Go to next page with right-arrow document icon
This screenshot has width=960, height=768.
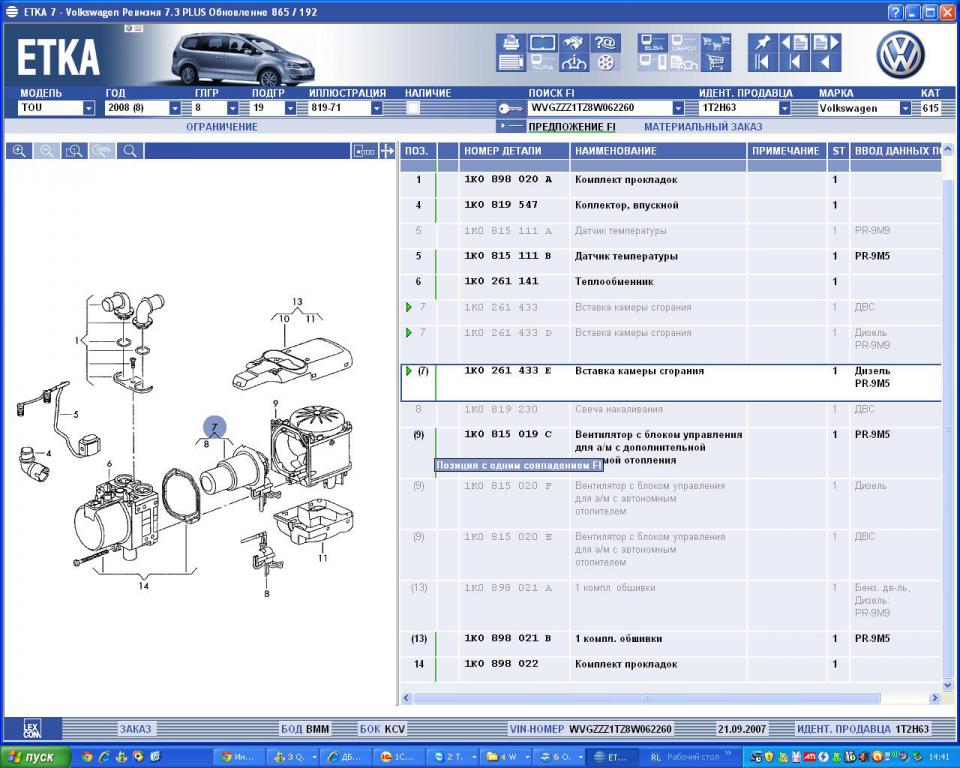[x=826, y=43]
